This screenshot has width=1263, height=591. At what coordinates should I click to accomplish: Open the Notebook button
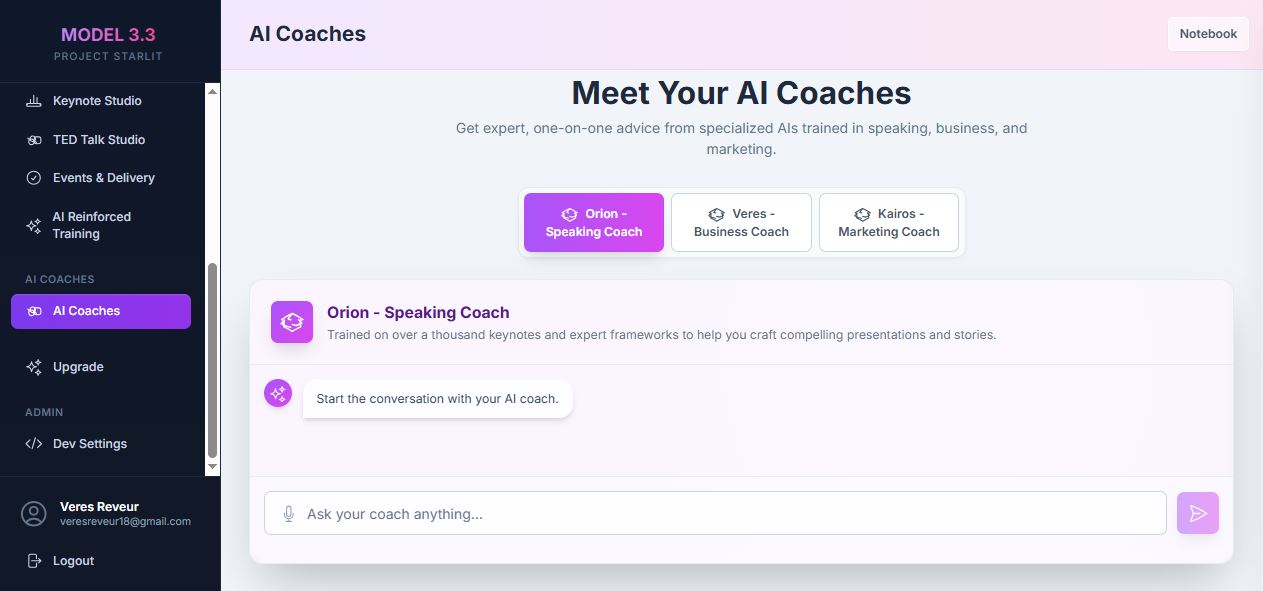[x=1208, y=34]
